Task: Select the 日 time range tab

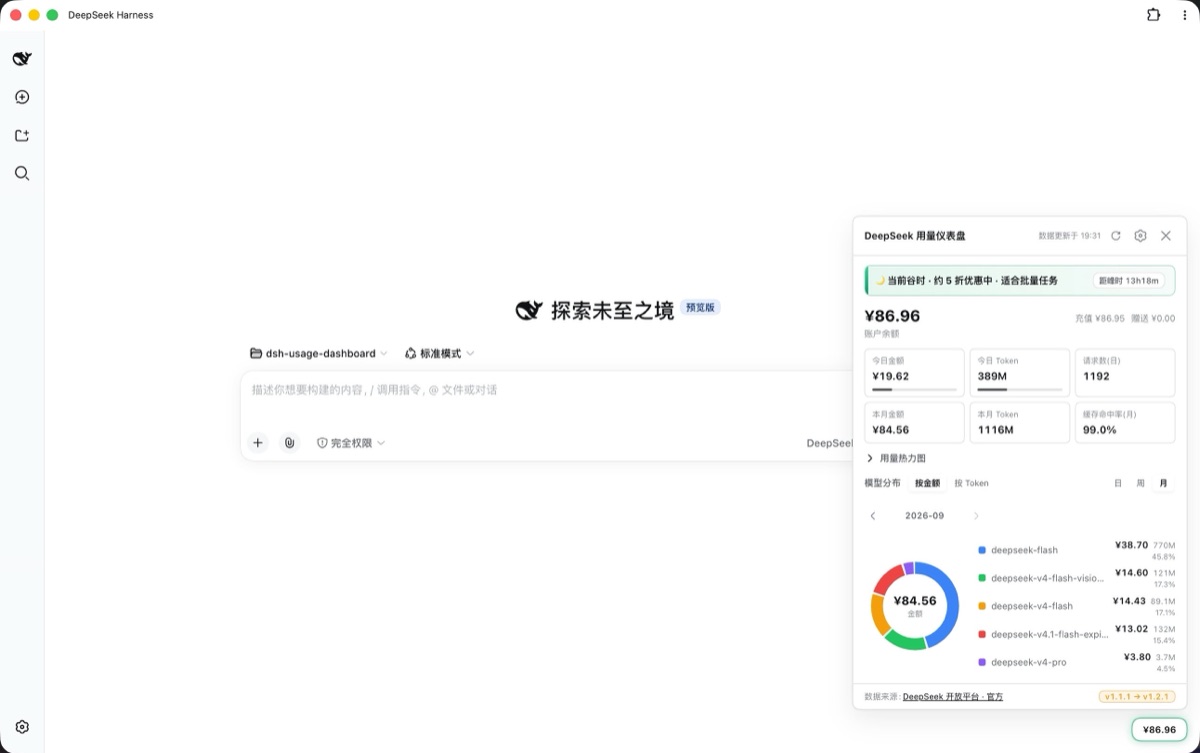Action: point(1118,483)
